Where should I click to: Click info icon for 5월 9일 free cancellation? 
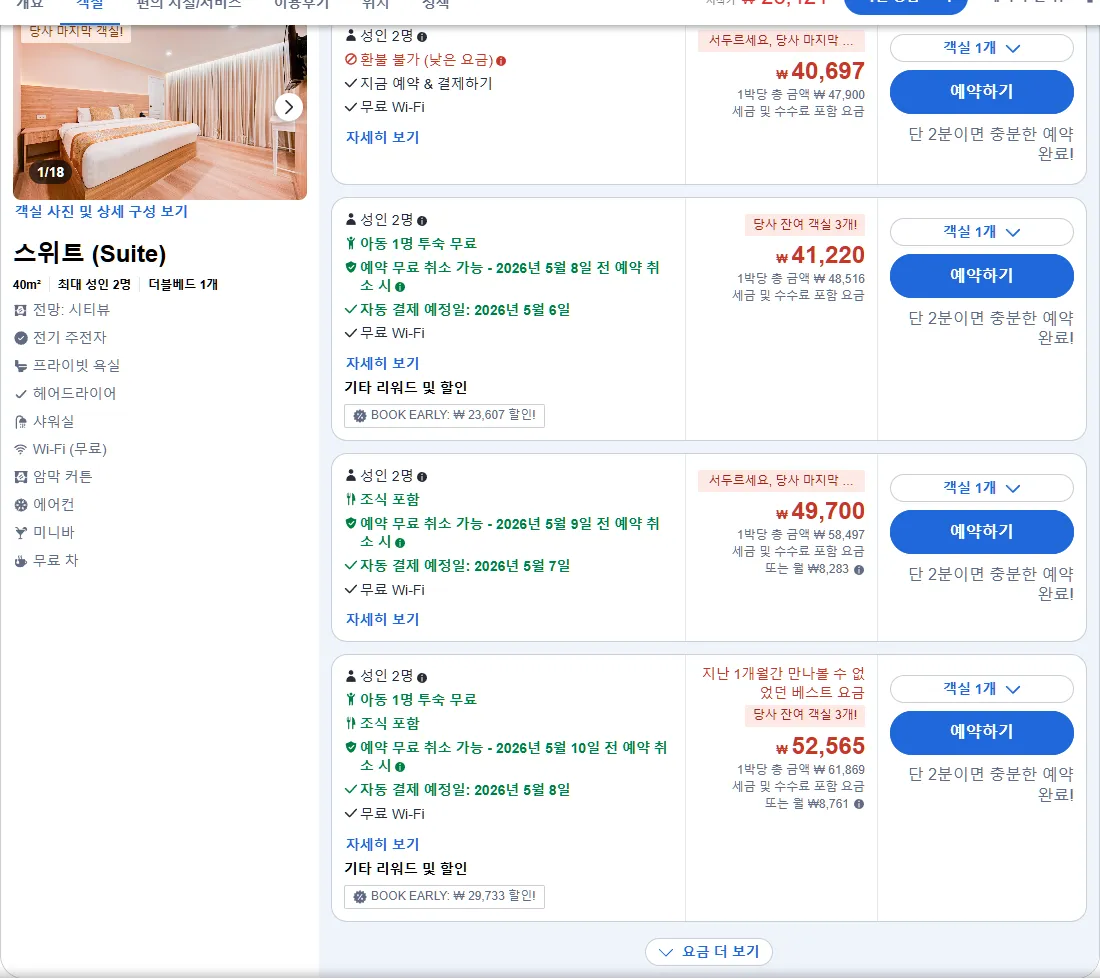click(x=400, y=543)
